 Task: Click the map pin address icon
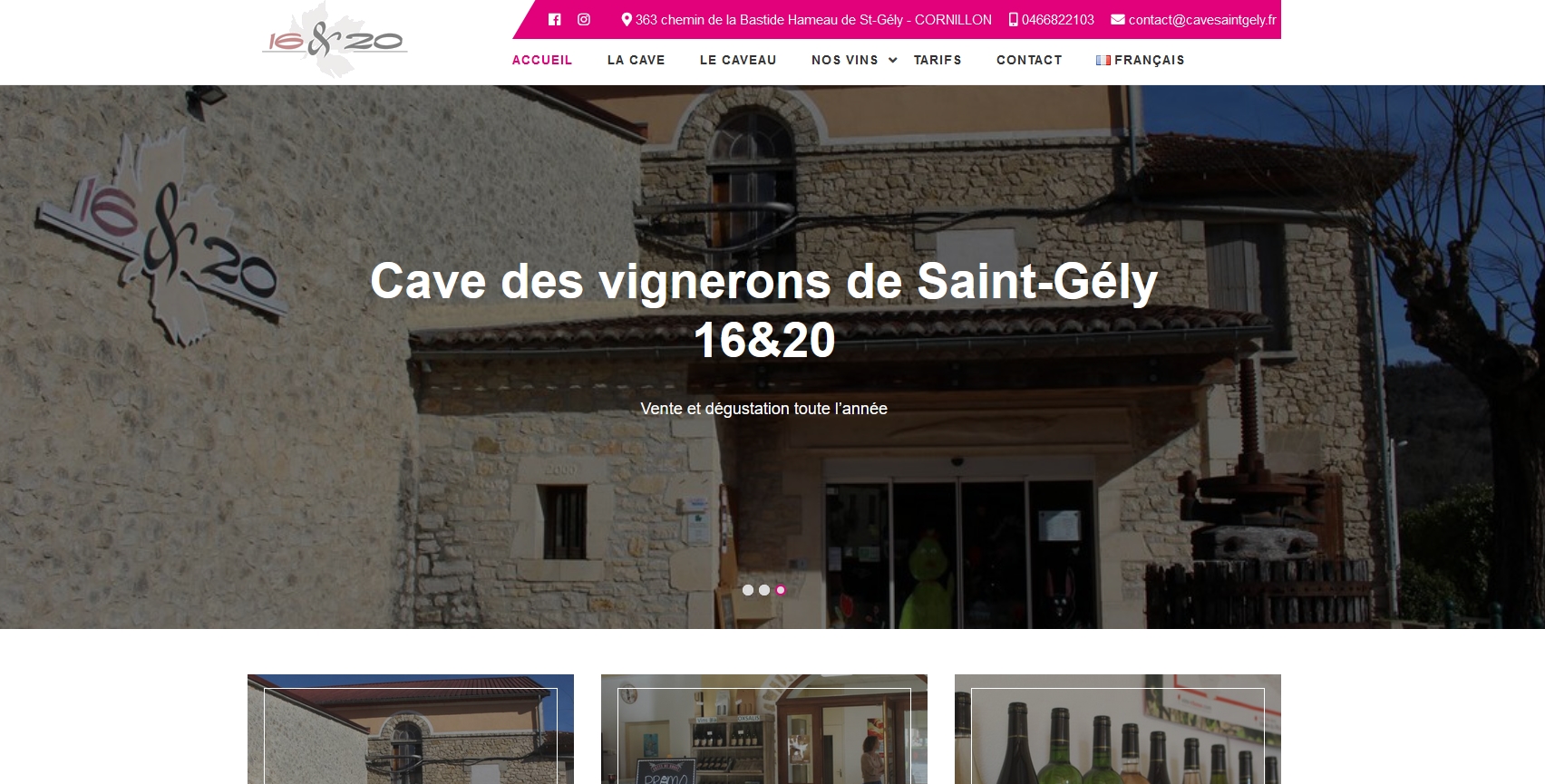coord(627,19)
